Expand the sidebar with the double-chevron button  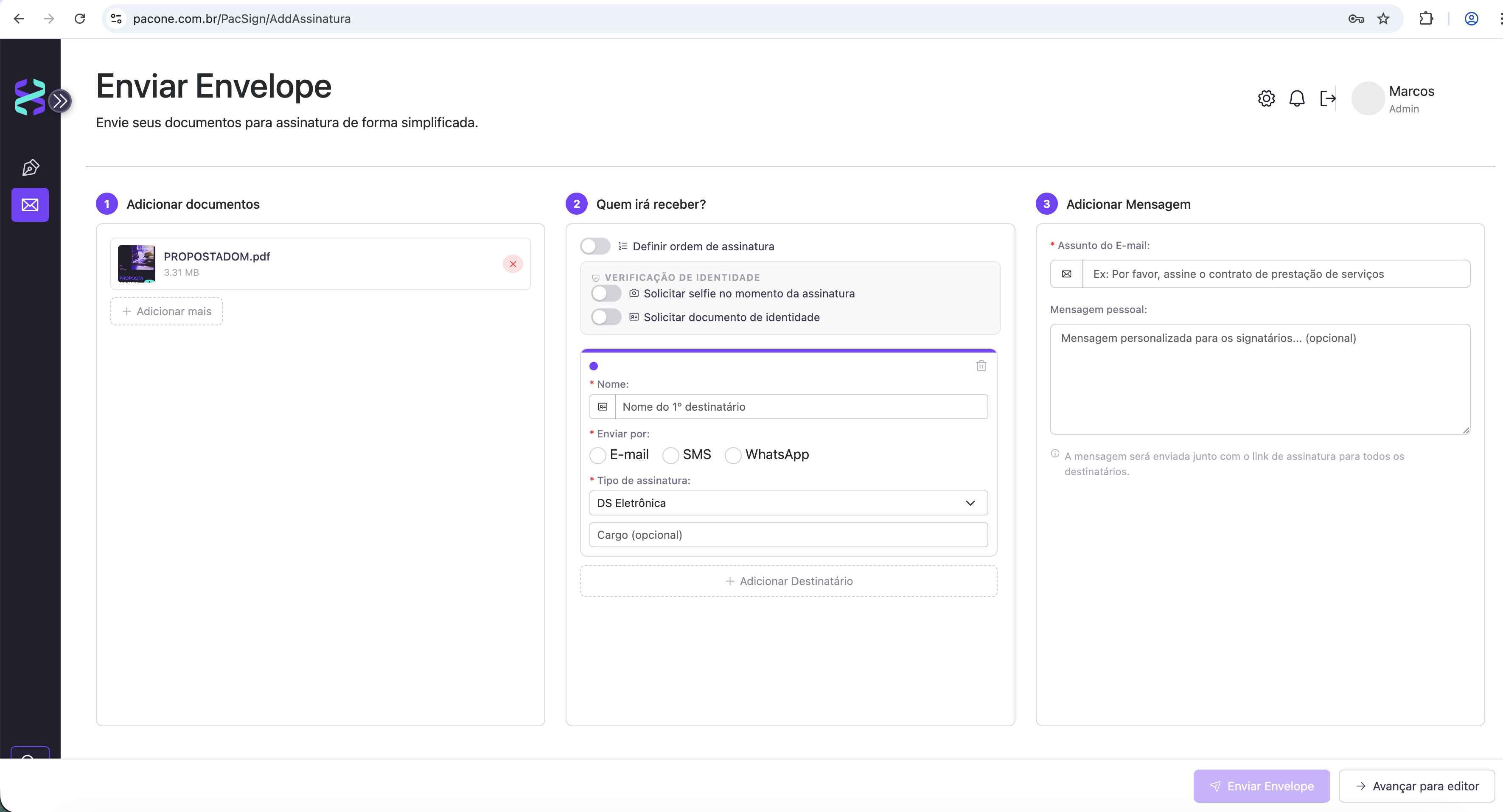pos(60,101)
